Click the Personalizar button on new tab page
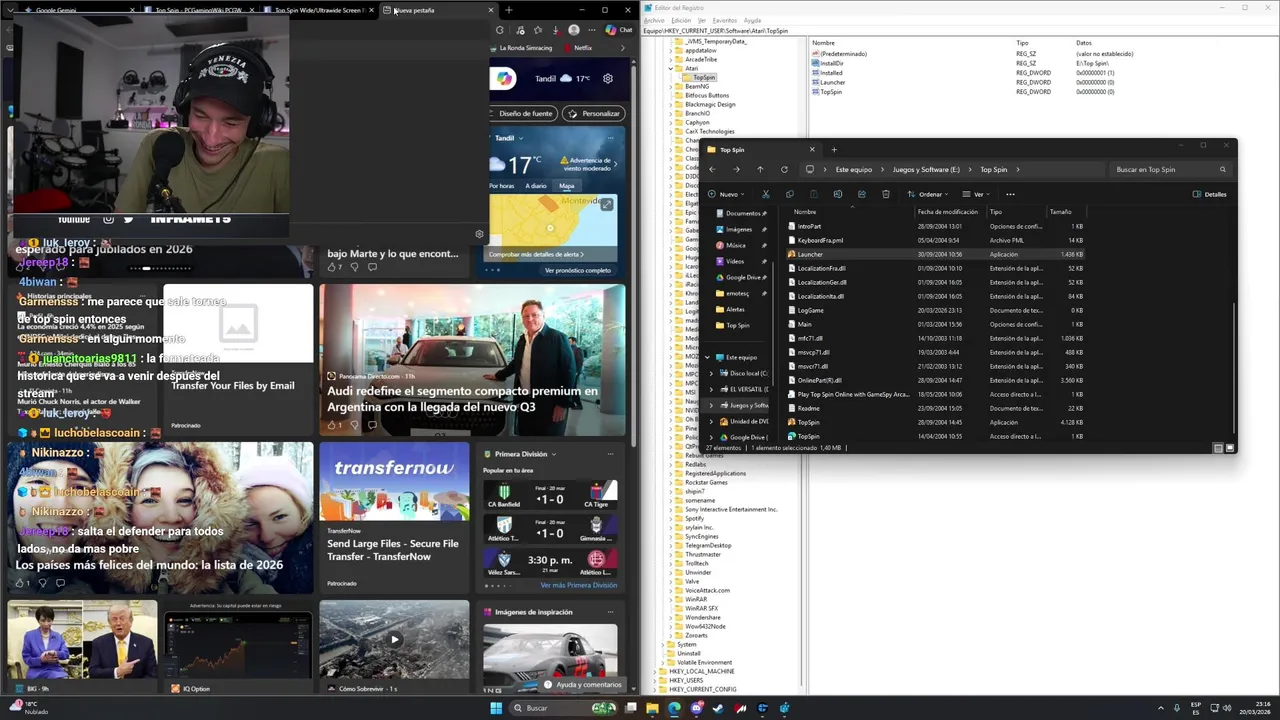 593,113
